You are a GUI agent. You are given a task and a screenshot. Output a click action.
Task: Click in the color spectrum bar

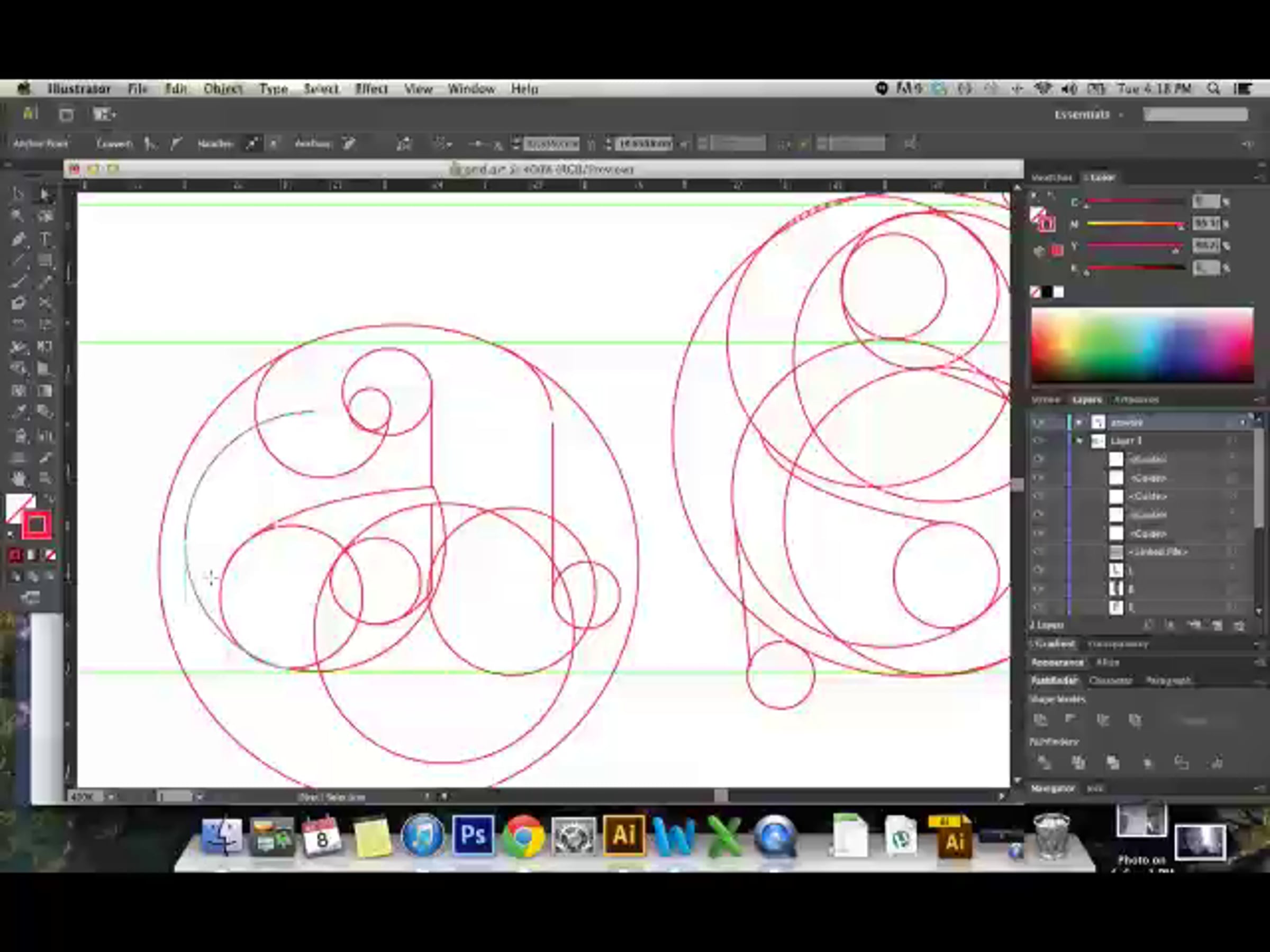(x=1142, y=344)
